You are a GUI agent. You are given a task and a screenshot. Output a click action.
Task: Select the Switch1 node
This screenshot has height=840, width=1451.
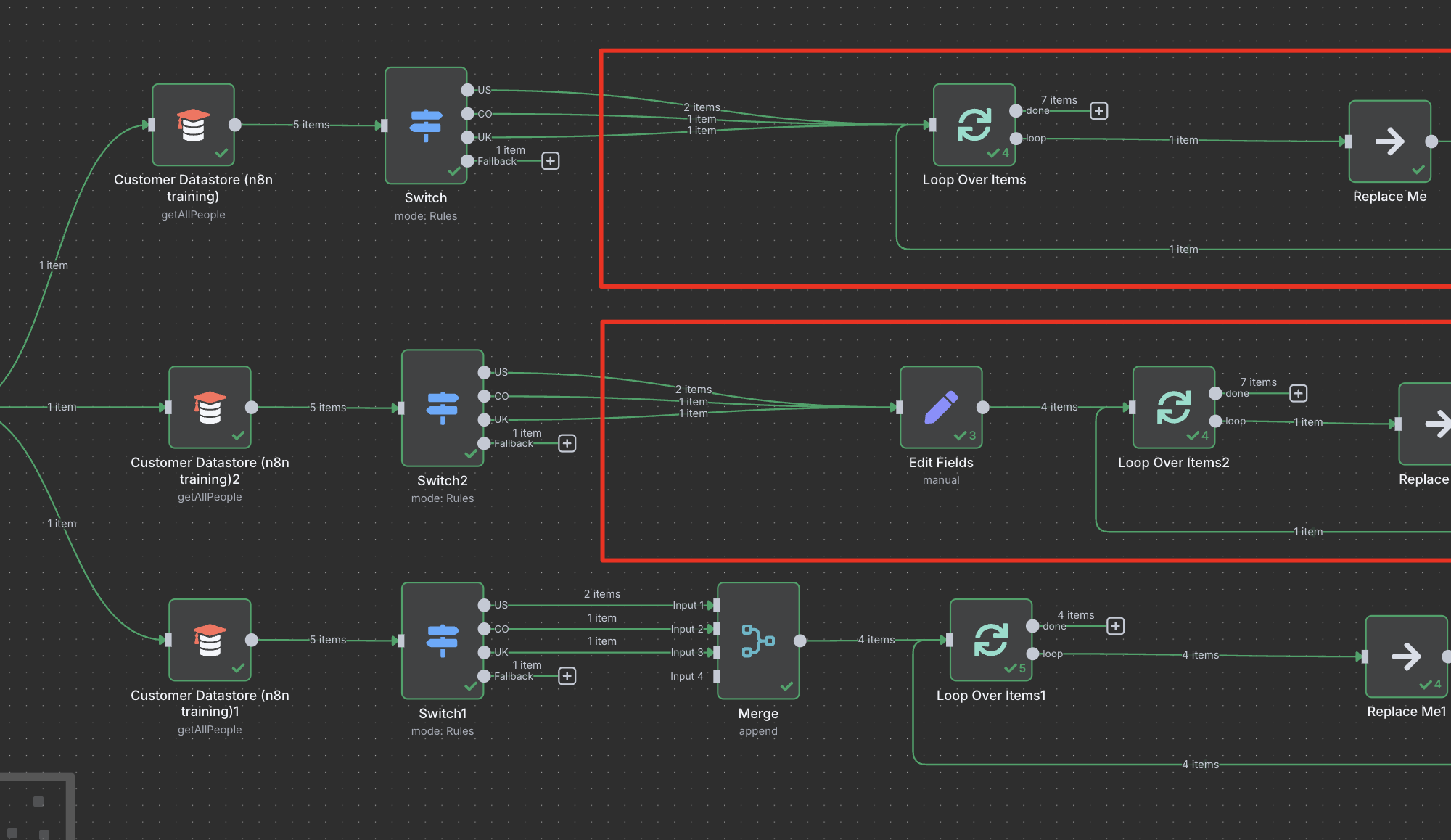click(443, 641)
